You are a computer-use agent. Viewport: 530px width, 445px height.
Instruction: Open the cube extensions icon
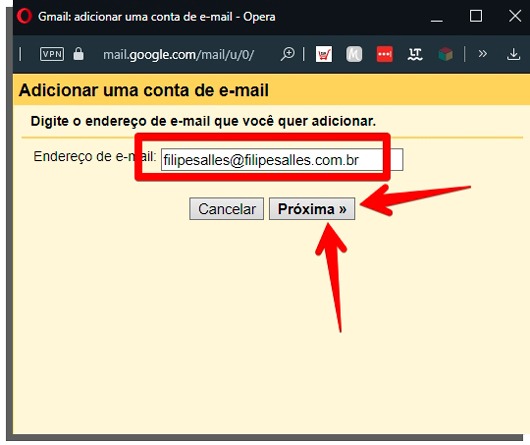coord(445,54)
